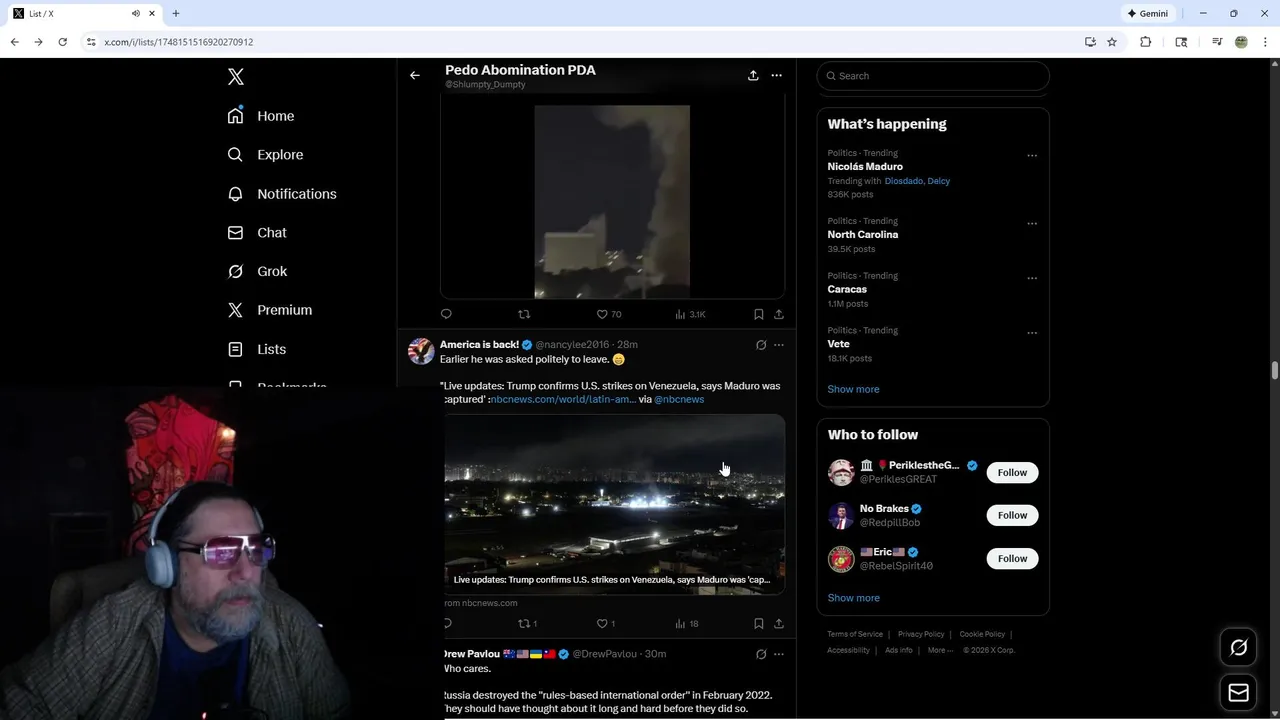The width and height of the screenshot is (1280, 720).
Task: Bookmark this page with the star icon
Action: (1112, 42)
